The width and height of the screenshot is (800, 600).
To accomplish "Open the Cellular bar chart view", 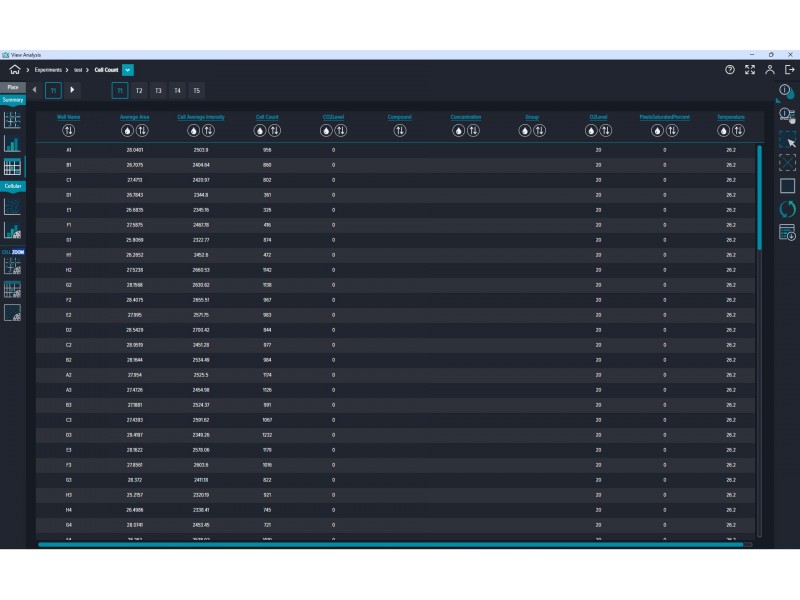I will [12, 231].
